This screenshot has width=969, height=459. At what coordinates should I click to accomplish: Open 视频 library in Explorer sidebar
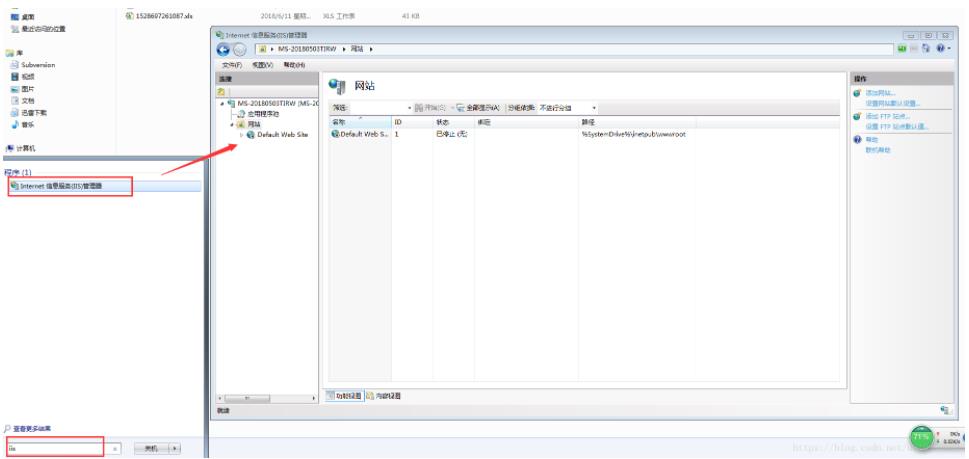click(23, 77)
